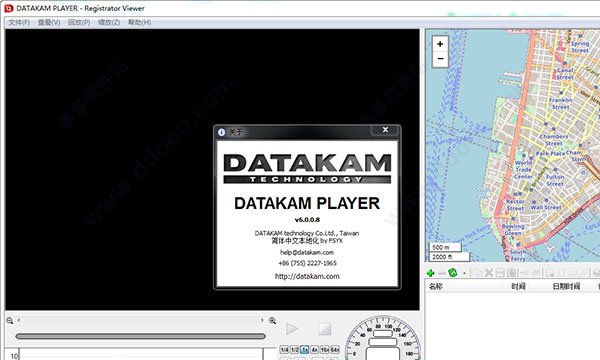
Task: Click the speedometer gauge
Action: pyautogui.click(x=383, y=338)
